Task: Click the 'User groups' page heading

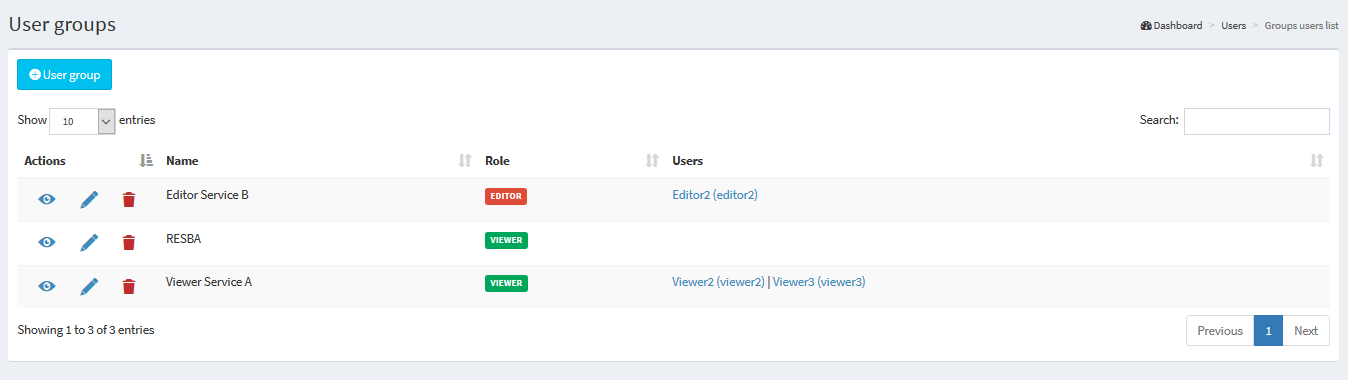Action: point(62,24)
